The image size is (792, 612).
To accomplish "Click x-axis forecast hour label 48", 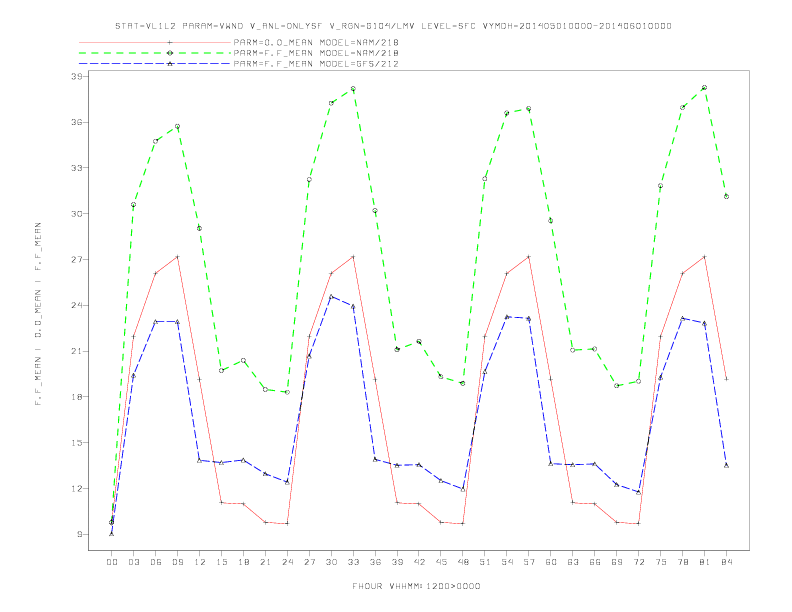I will 463,562.
